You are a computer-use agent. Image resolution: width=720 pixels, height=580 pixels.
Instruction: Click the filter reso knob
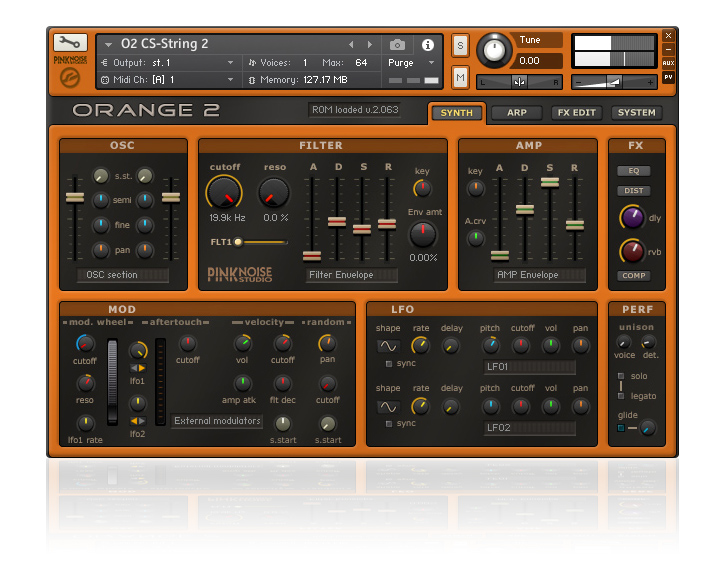(274, 193)
